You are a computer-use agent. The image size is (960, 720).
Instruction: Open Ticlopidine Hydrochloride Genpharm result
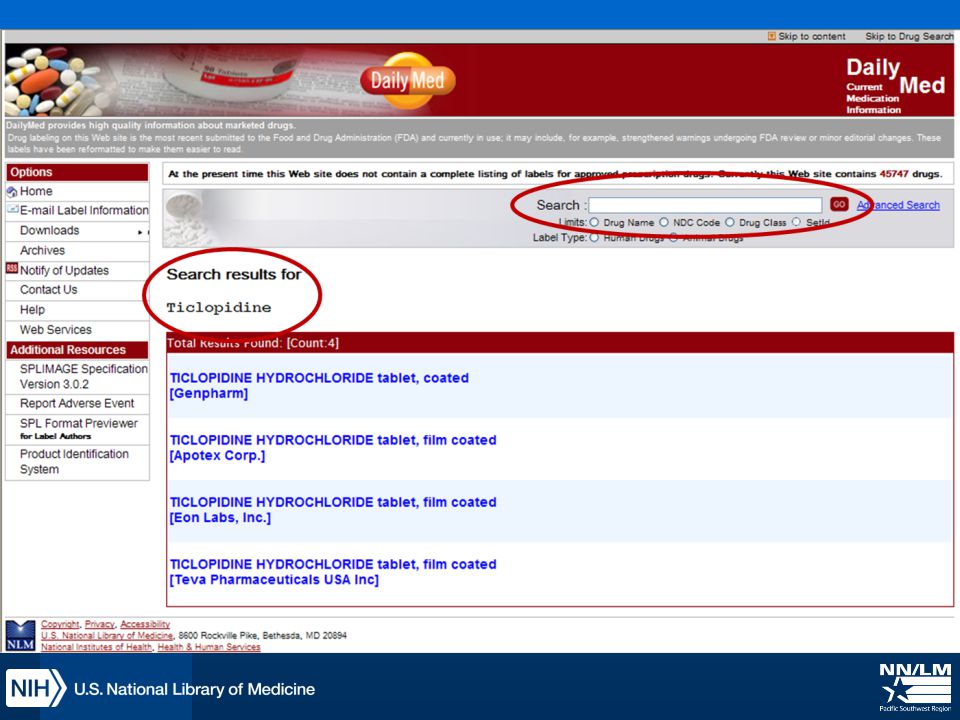coord(319,386)
